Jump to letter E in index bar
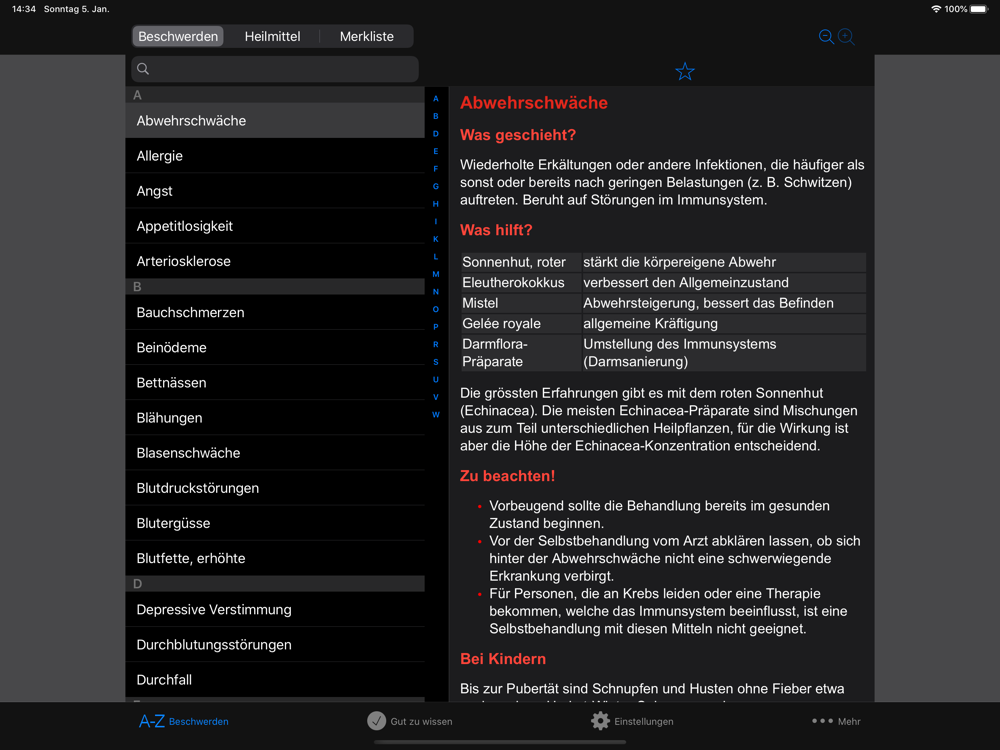 [436, 151]
